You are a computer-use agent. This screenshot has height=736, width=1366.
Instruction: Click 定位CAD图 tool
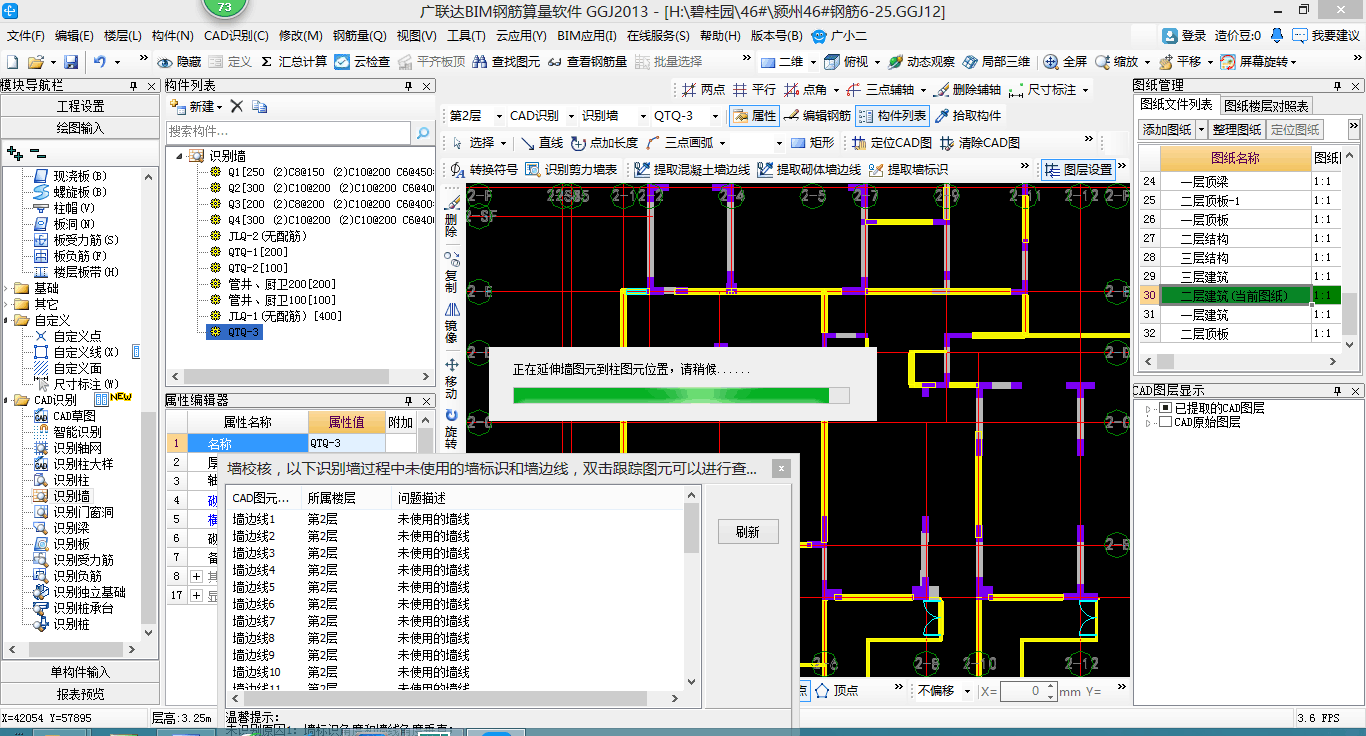[x=892, y=143]
